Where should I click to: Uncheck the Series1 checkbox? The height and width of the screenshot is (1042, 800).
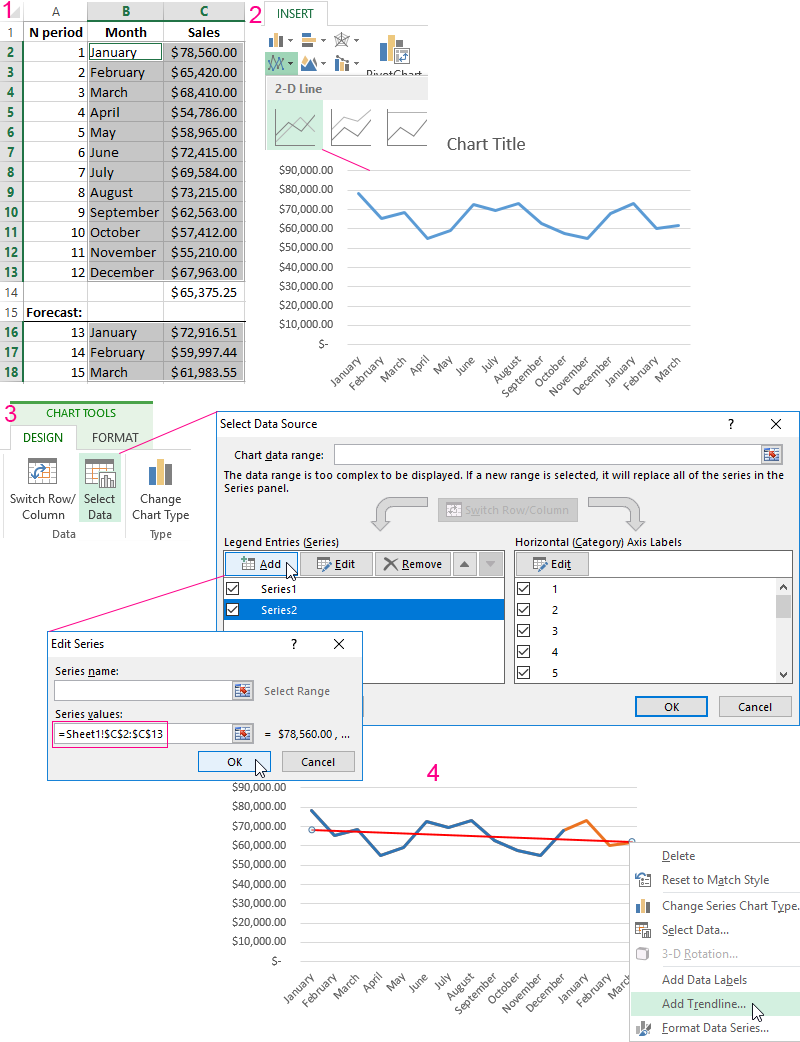click(x=233, y=589)
